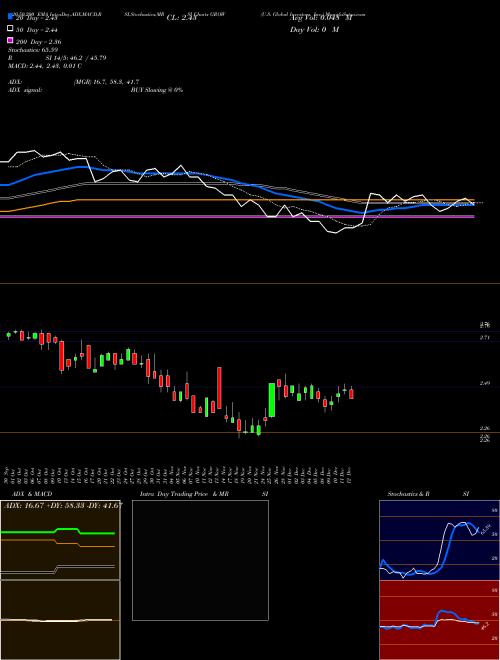Click the 'Day Vol: 0 M' label
This screenshot has width=500, height=660.
pos(314,29)
